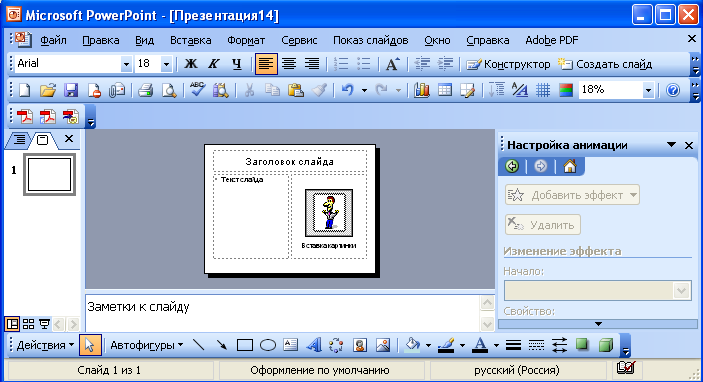Image resolution: width=703 pixels, height=382 pixels.
Task: Open the Действия dropdown menu
Action: 45,345
